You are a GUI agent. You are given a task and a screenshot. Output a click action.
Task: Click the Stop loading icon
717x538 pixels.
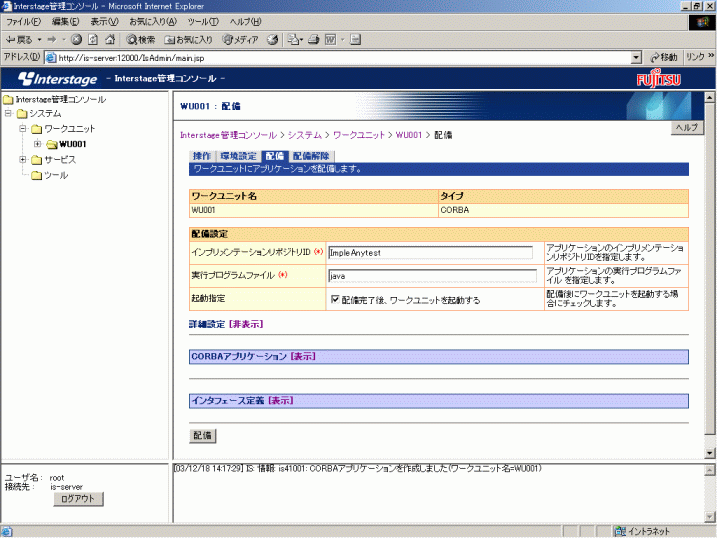point(76,40)
